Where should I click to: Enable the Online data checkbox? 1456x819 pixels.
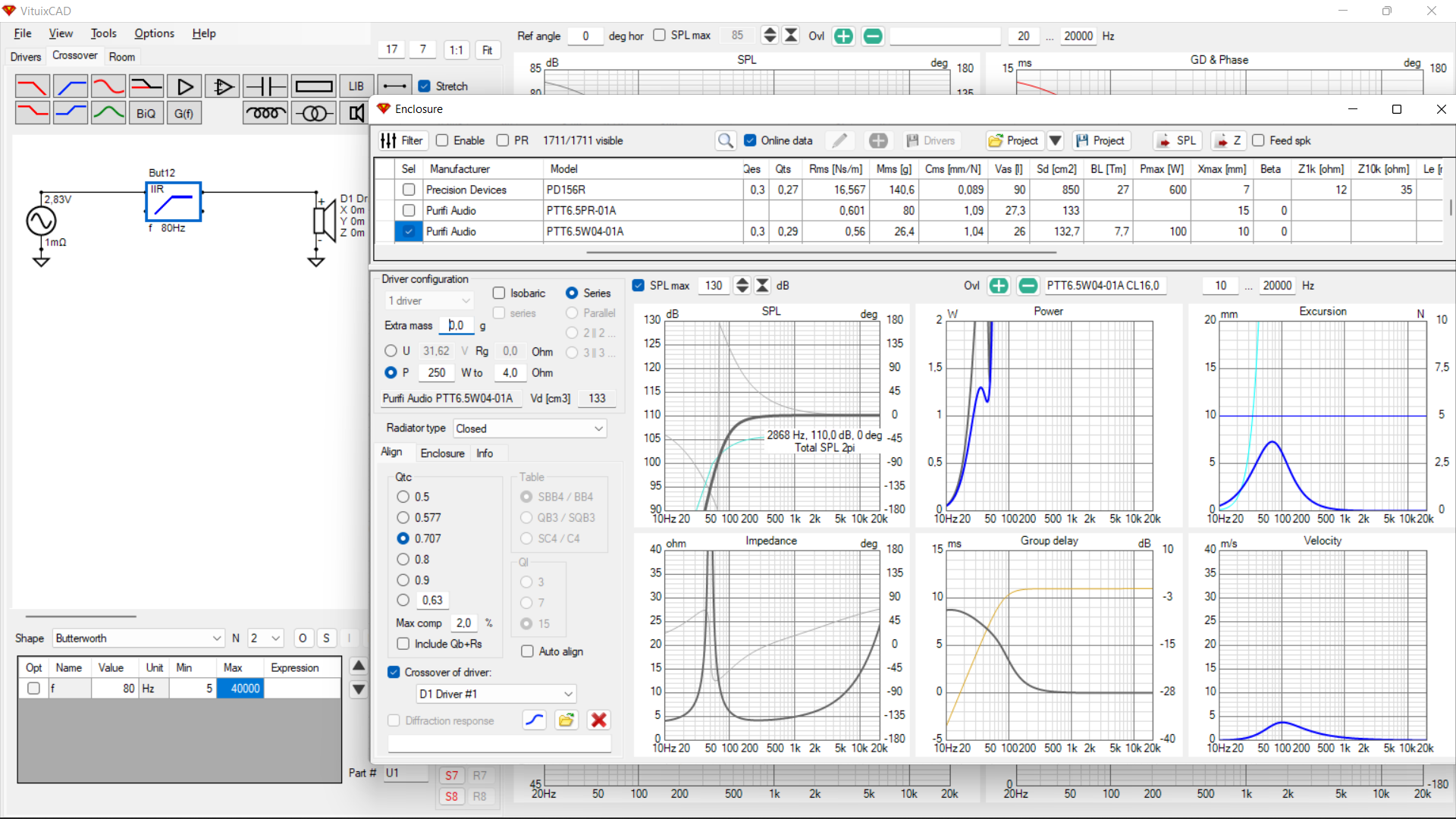click(750, 140)
